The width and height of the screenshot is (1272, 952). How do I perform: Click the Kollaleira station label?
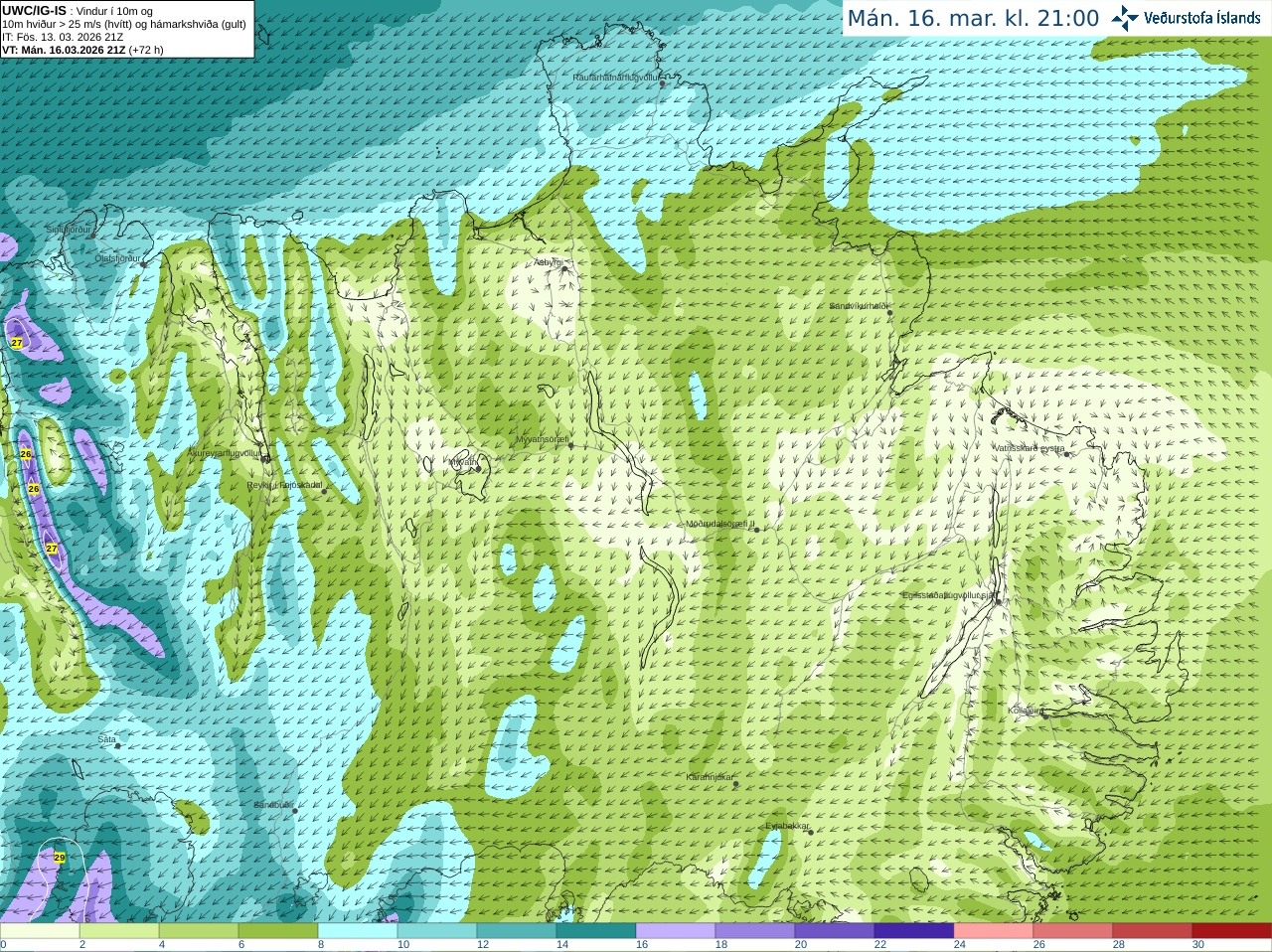1026,711
